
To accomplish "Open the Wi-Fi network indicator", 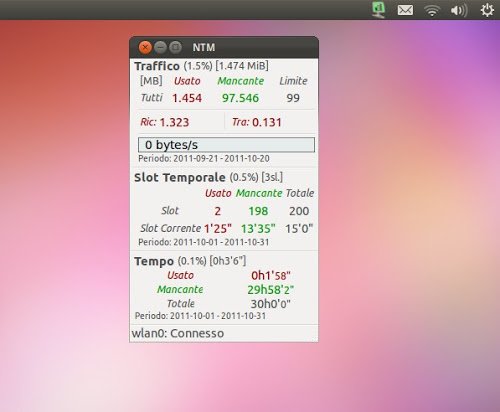I will click(432, 10).
